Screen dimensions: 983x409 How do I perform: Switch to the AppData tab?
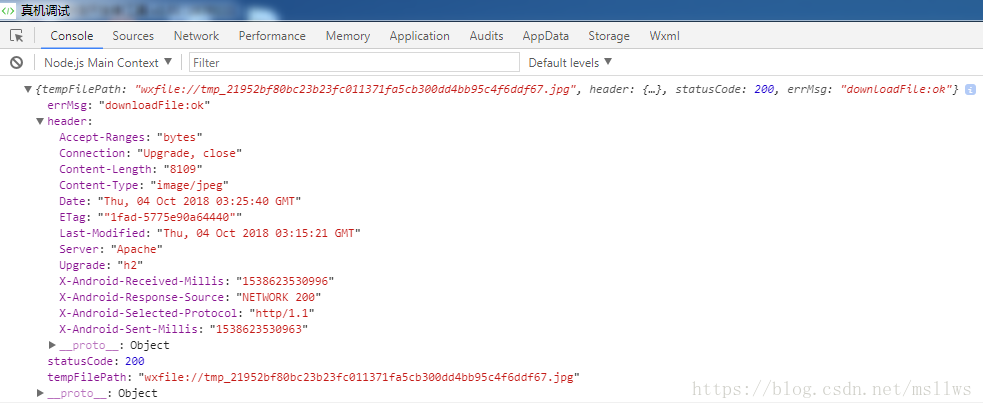(545, 36)
